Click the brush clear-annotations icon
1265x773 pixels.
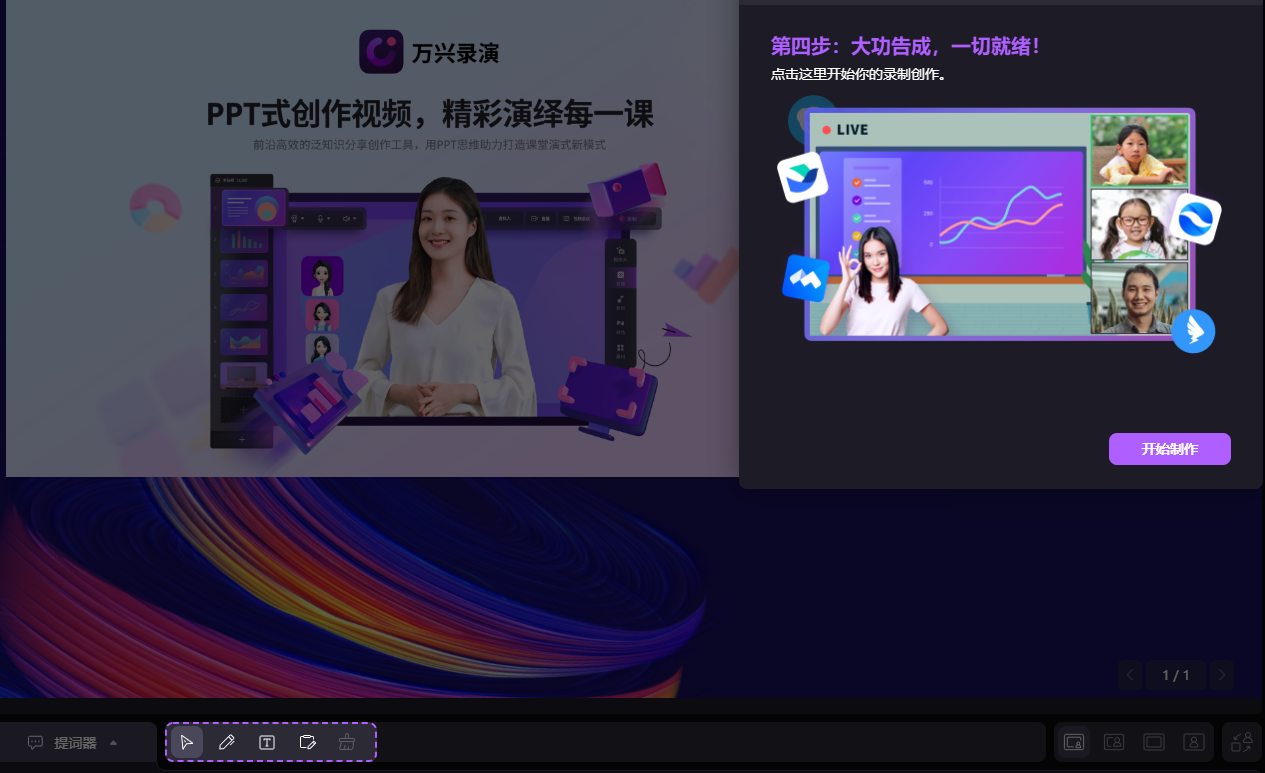coord(347,742)
